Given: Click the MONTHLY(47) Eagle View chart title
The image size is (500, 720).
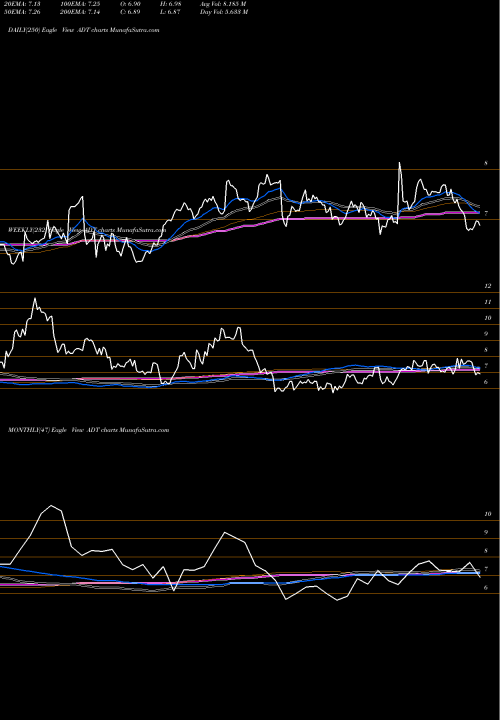Looking at the screenshot, I should pyautogui.click(x=89, y=430).
